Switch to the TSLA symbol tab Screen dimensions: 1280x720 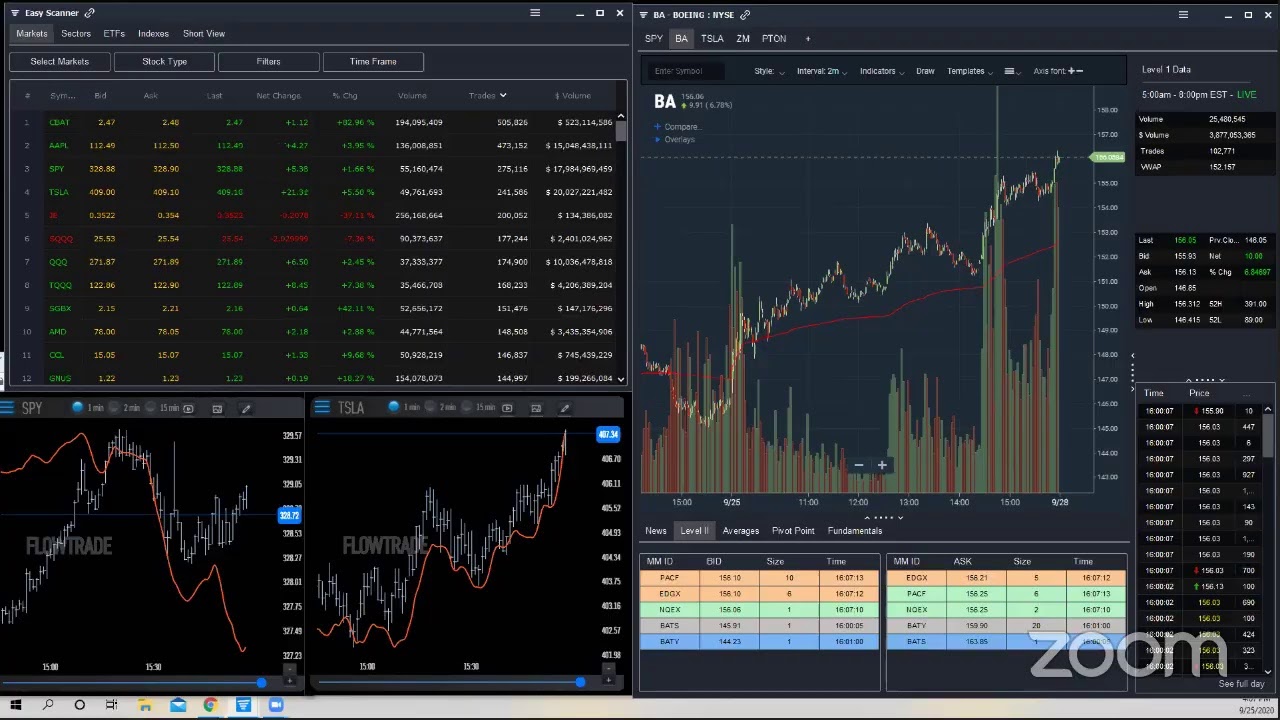pos(712,39)
